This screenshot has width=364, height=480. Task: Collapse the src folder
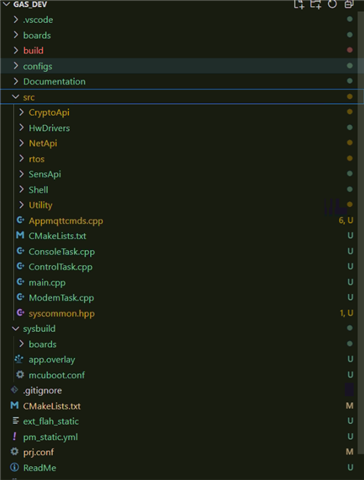pos(15,97)
